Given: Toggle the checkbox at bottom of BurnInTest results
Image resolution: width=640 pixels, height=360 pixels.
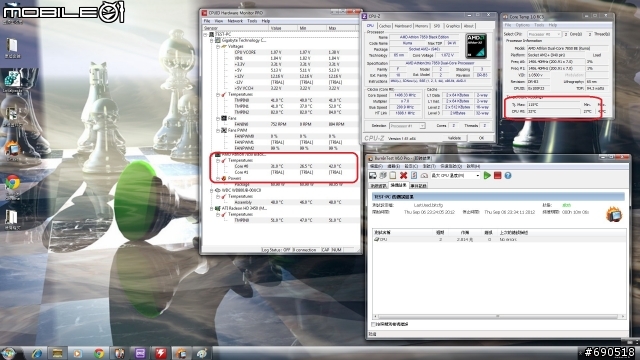Looking at the screenshot, I should click(x=373, y=324).
